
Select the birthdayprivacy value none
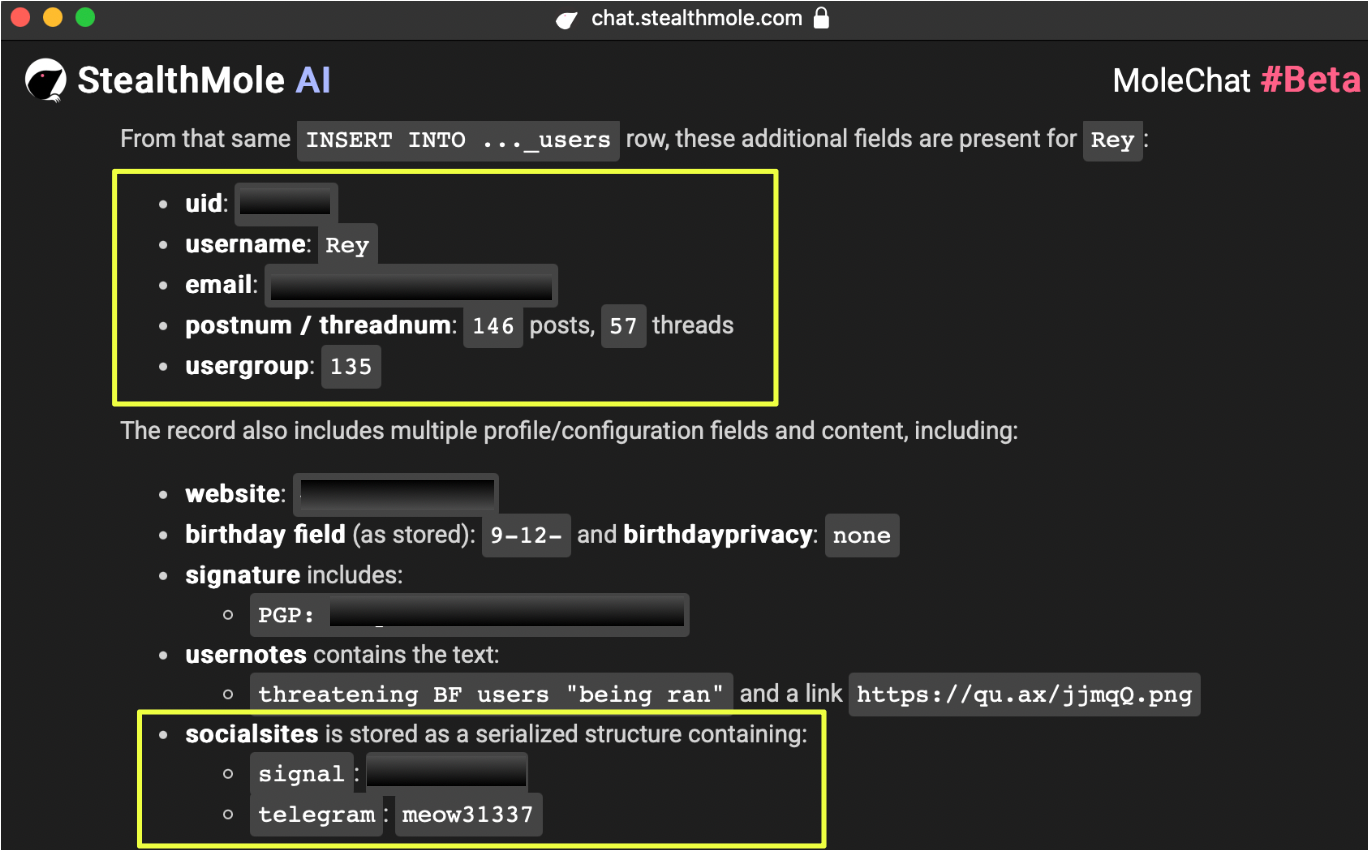click(x=861, y=535)
